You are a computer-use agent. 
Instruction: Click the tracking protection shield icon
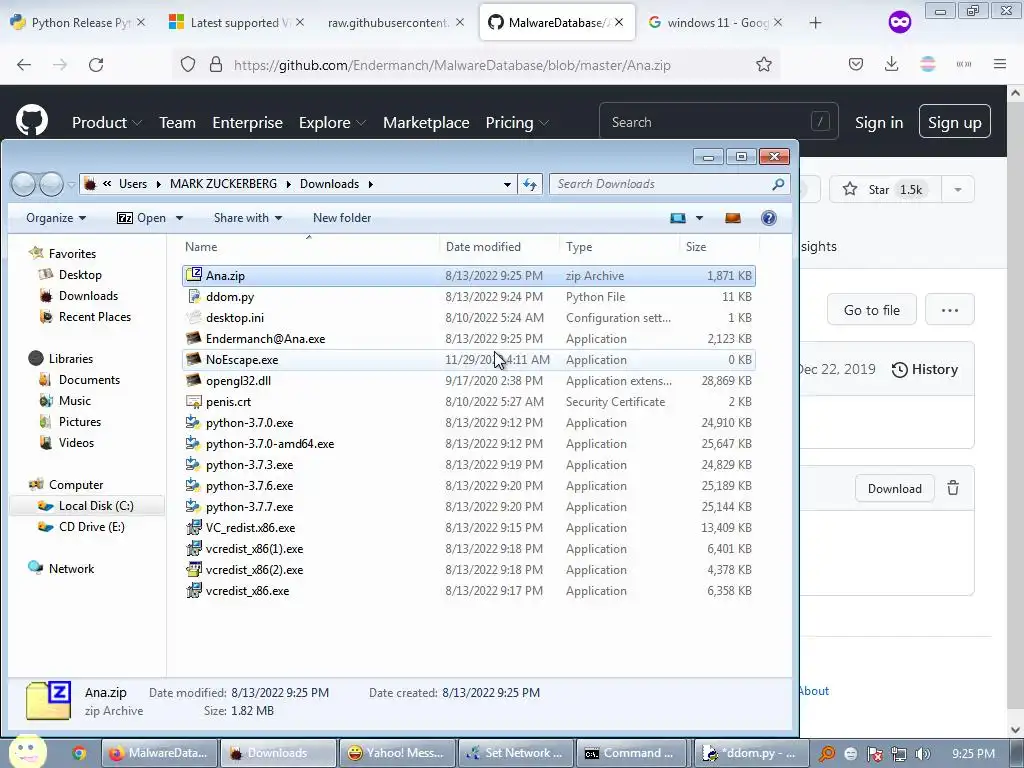[x=188, y=65]
